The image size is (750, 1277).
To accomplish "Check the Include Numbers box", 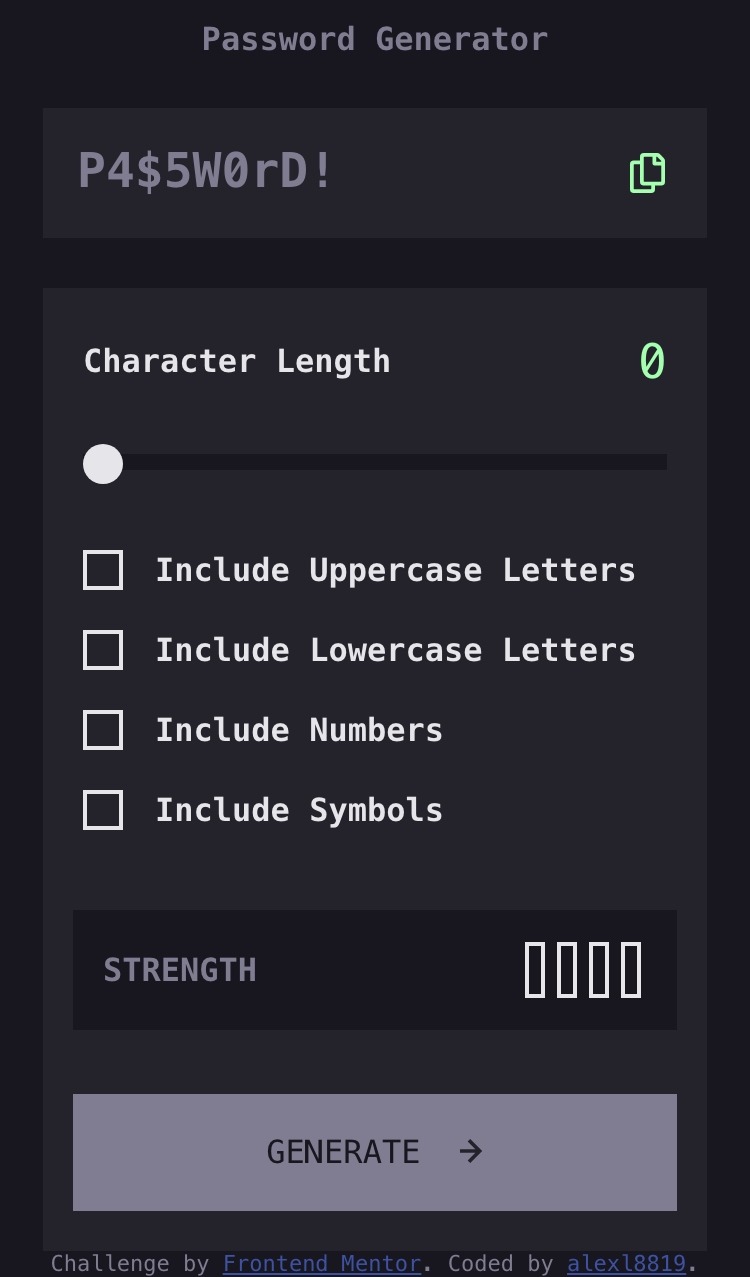I will pos(103,730).
